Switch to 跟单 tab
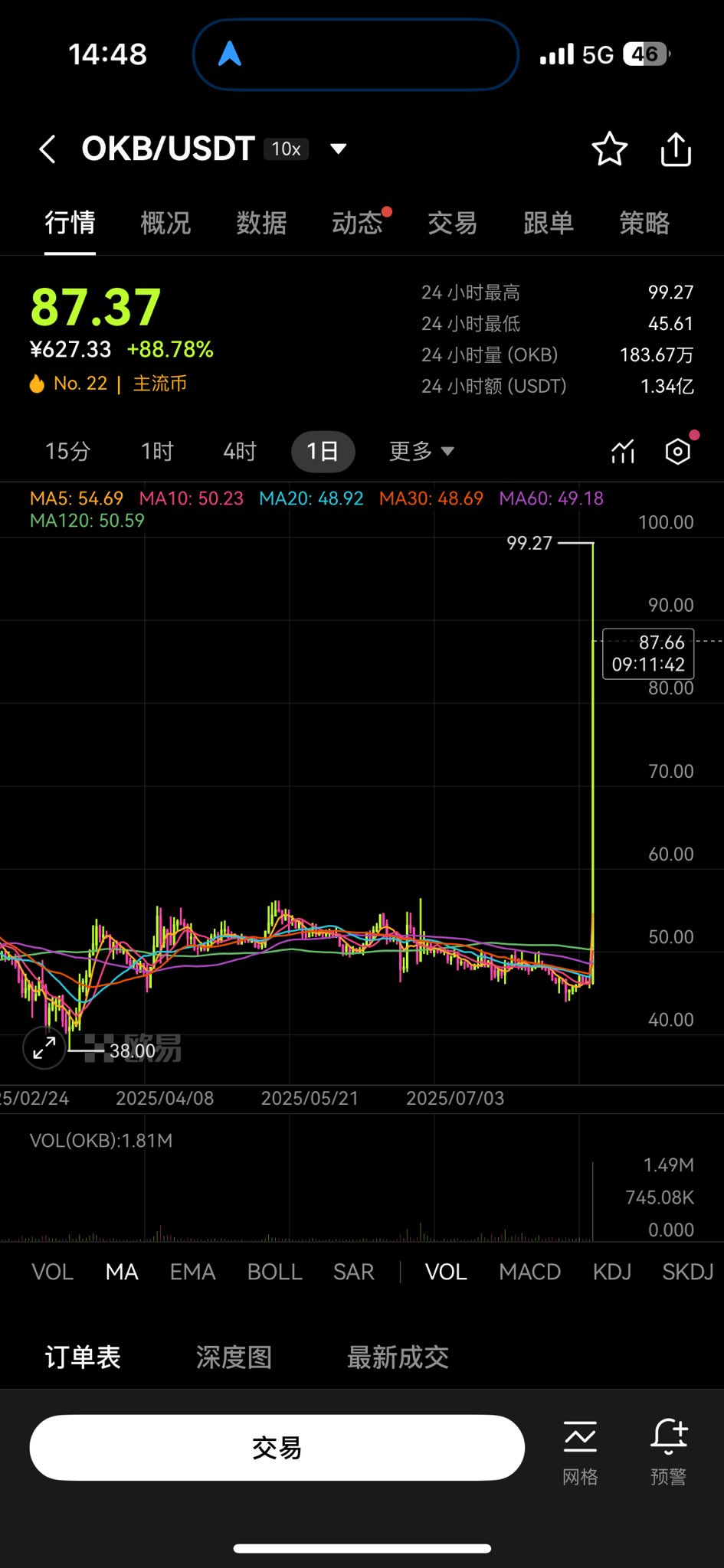This screenshot has width=724, height=1568. coord(549,223)
